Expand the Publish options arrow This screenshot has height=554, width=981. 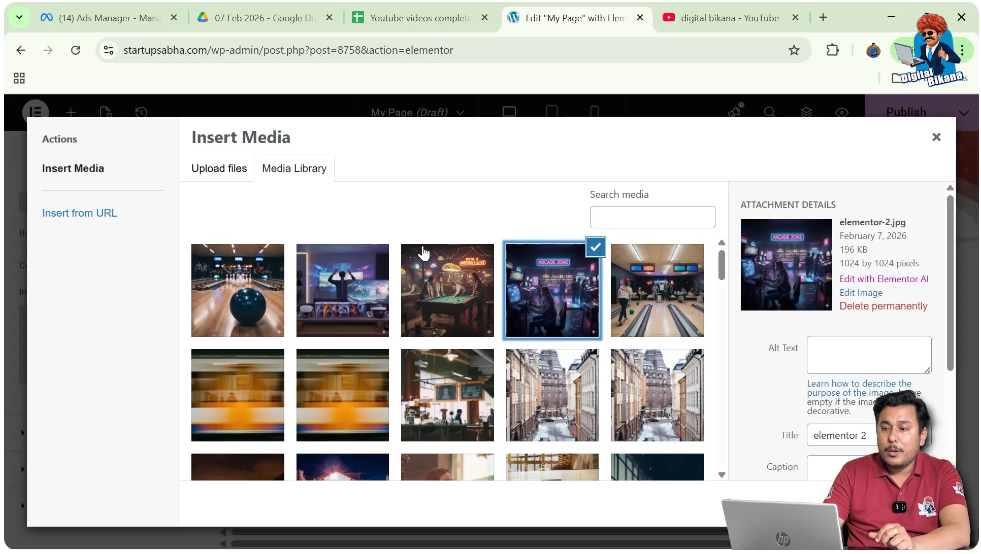coord(963,112)
